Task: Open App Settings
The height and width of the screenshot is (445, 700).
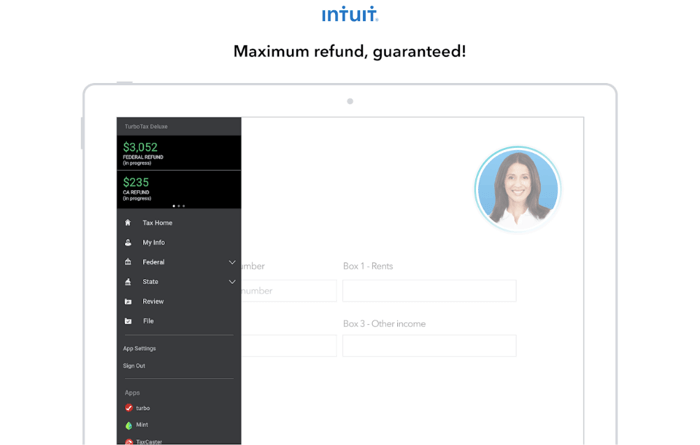Action: pos(139,348)
